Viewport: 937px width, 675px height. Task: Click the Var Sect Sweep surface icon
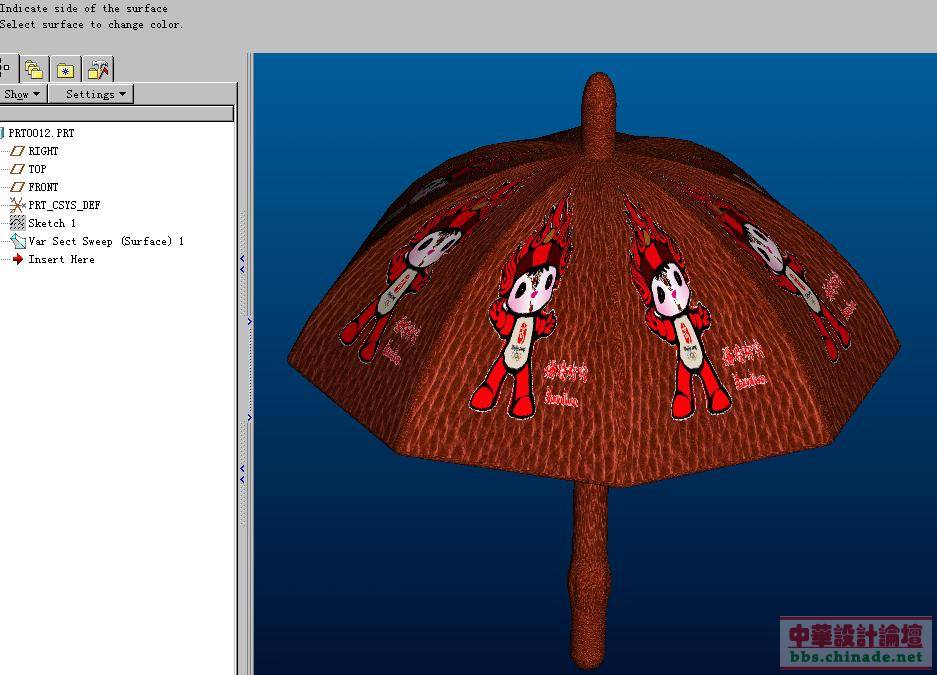[x=18, y=241]
